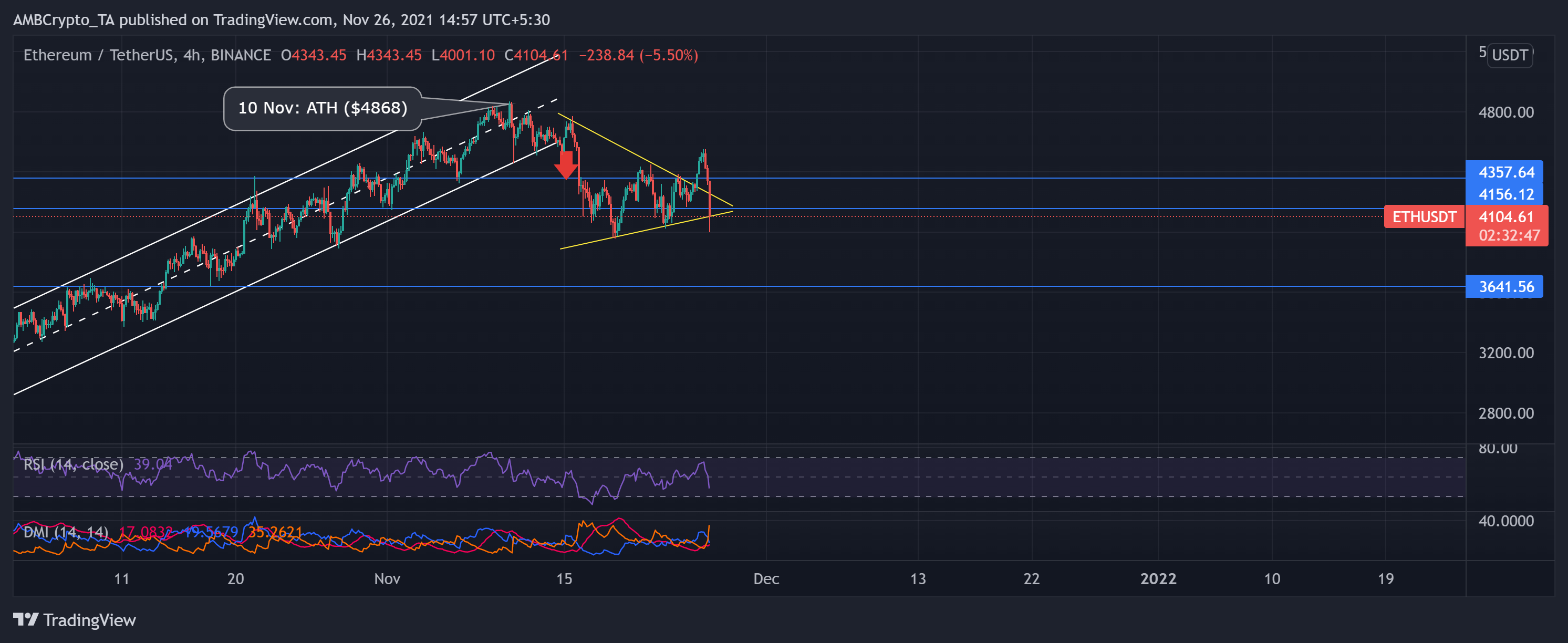The height and width of the screenshot is (643, 1568).
Task: Click the '20' date axis label
Action: [x=235, y=578]
